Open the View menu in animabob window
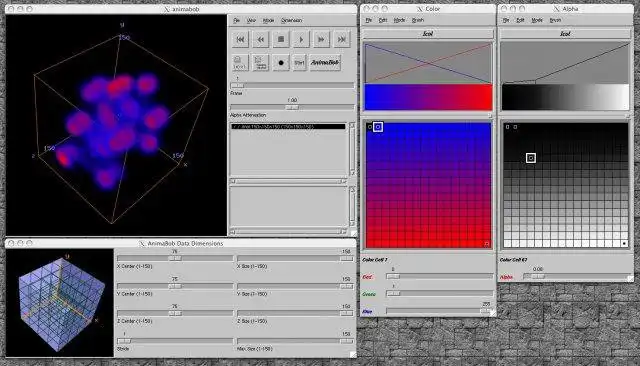Image resolution: width=640 pixels, height=366 pixels. coord(251,20)
